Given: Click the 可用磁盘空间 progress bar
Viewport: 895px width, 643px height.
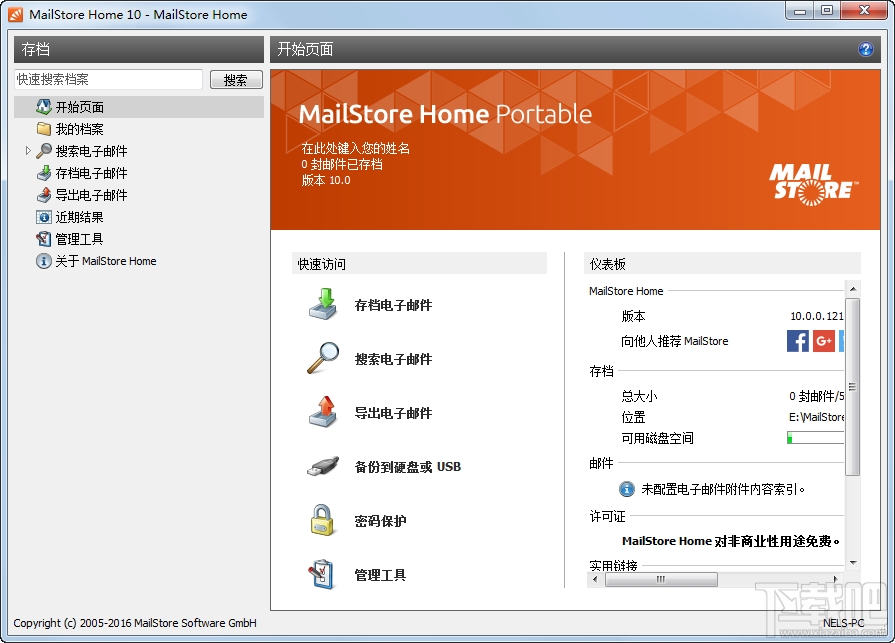Looking at the screenshot, I should point(815,438).
